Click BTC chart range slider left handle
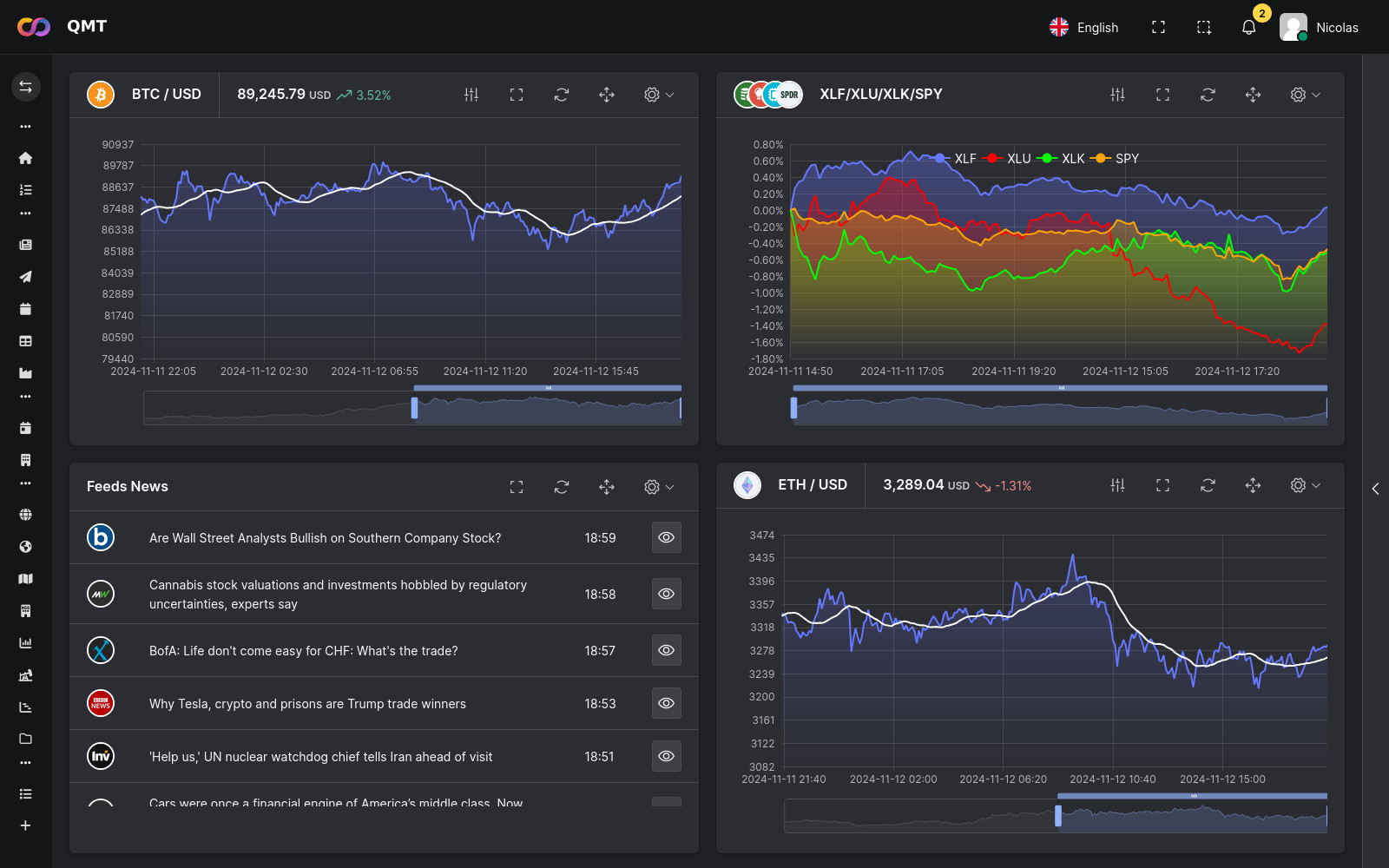Viewport: 1389px width, 868px height. point(414,408)
